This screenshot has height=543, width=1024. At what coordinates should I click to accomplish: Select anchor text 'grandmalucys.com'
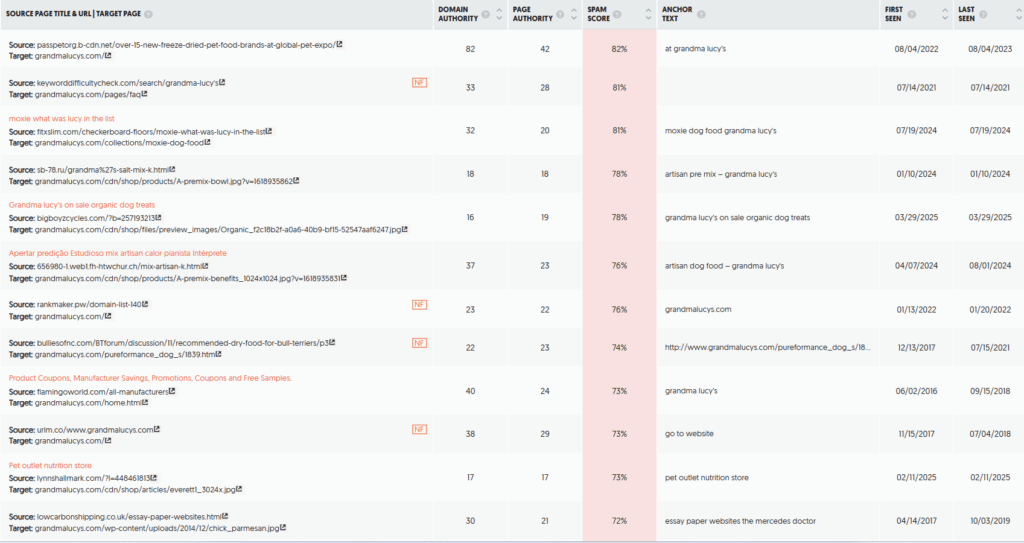coord(697,310)
